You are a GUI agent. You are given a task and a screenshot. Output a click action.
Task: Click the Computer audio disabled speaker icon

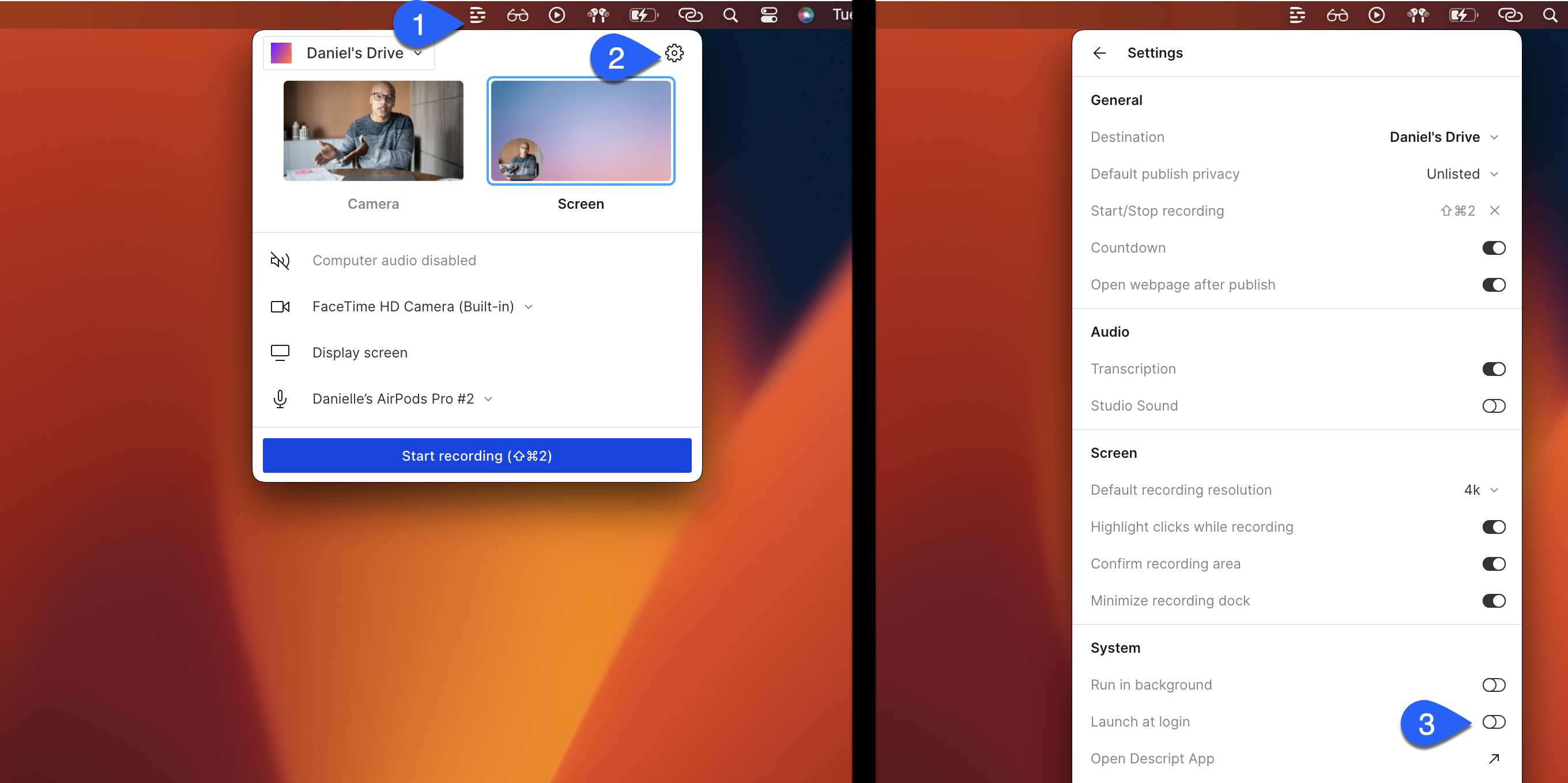tap(280, 261)
